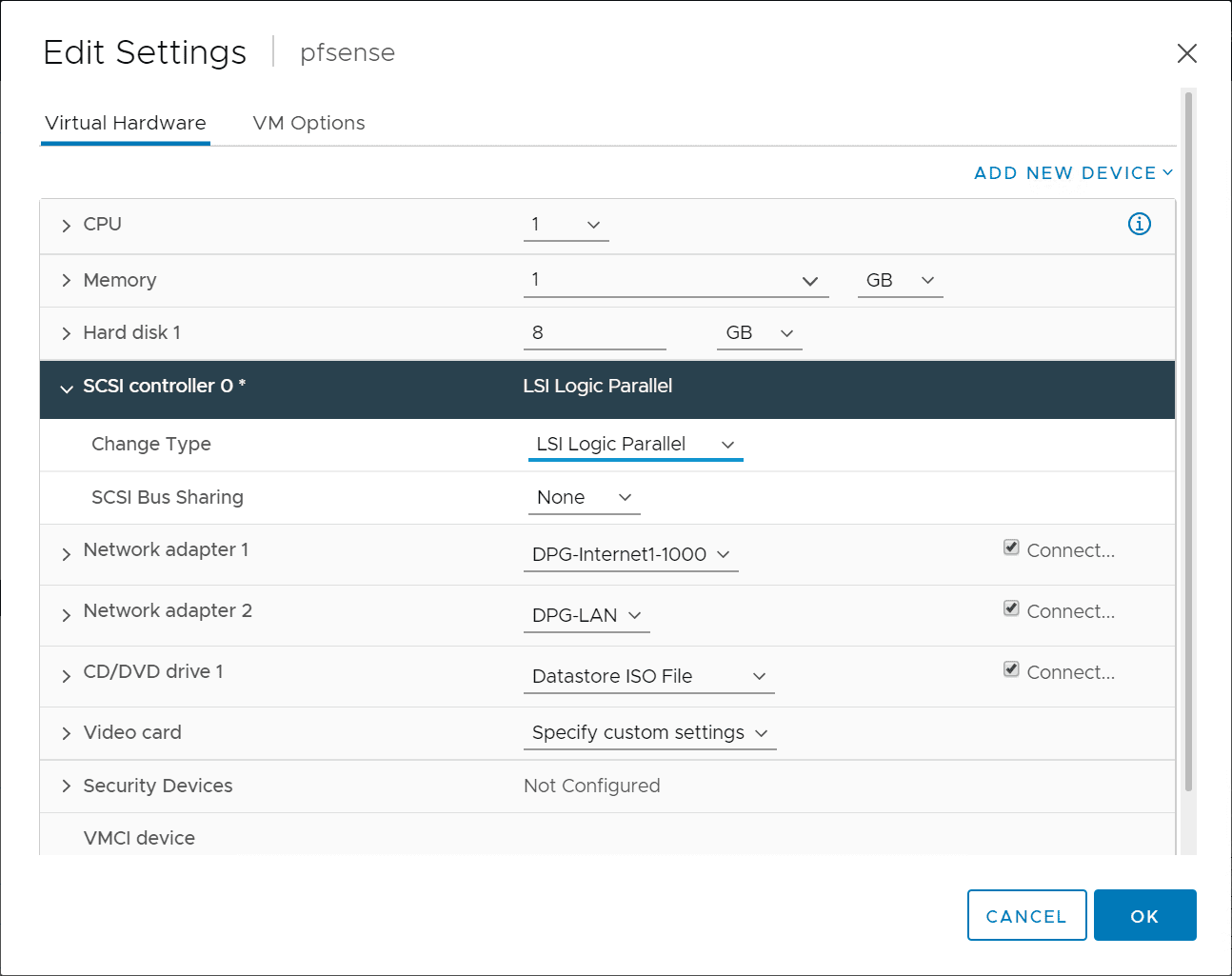Click the CPU info icon
This screenshot has width=1232, height=976.
(x=1139, y=224)
